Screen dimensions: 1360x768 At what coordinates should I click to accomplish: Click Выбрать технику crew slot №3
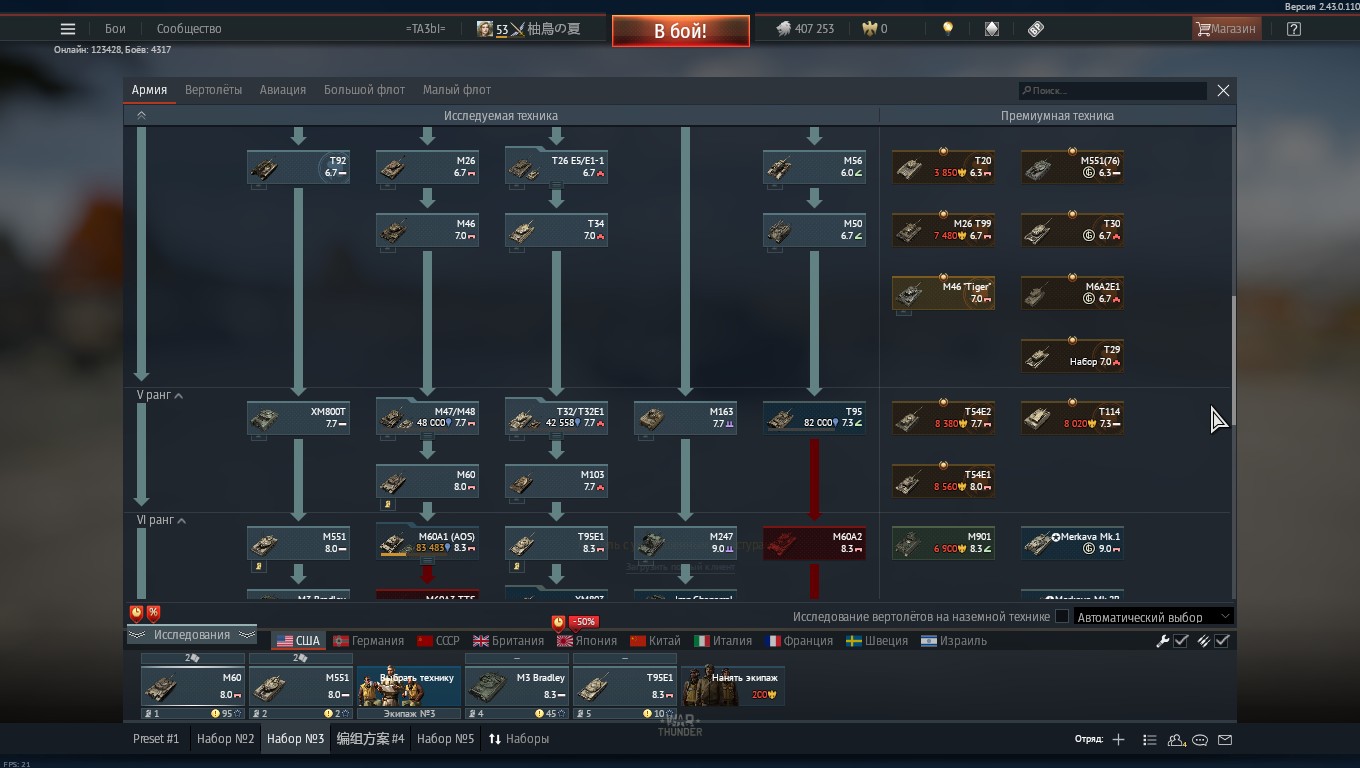pos(409,686)
